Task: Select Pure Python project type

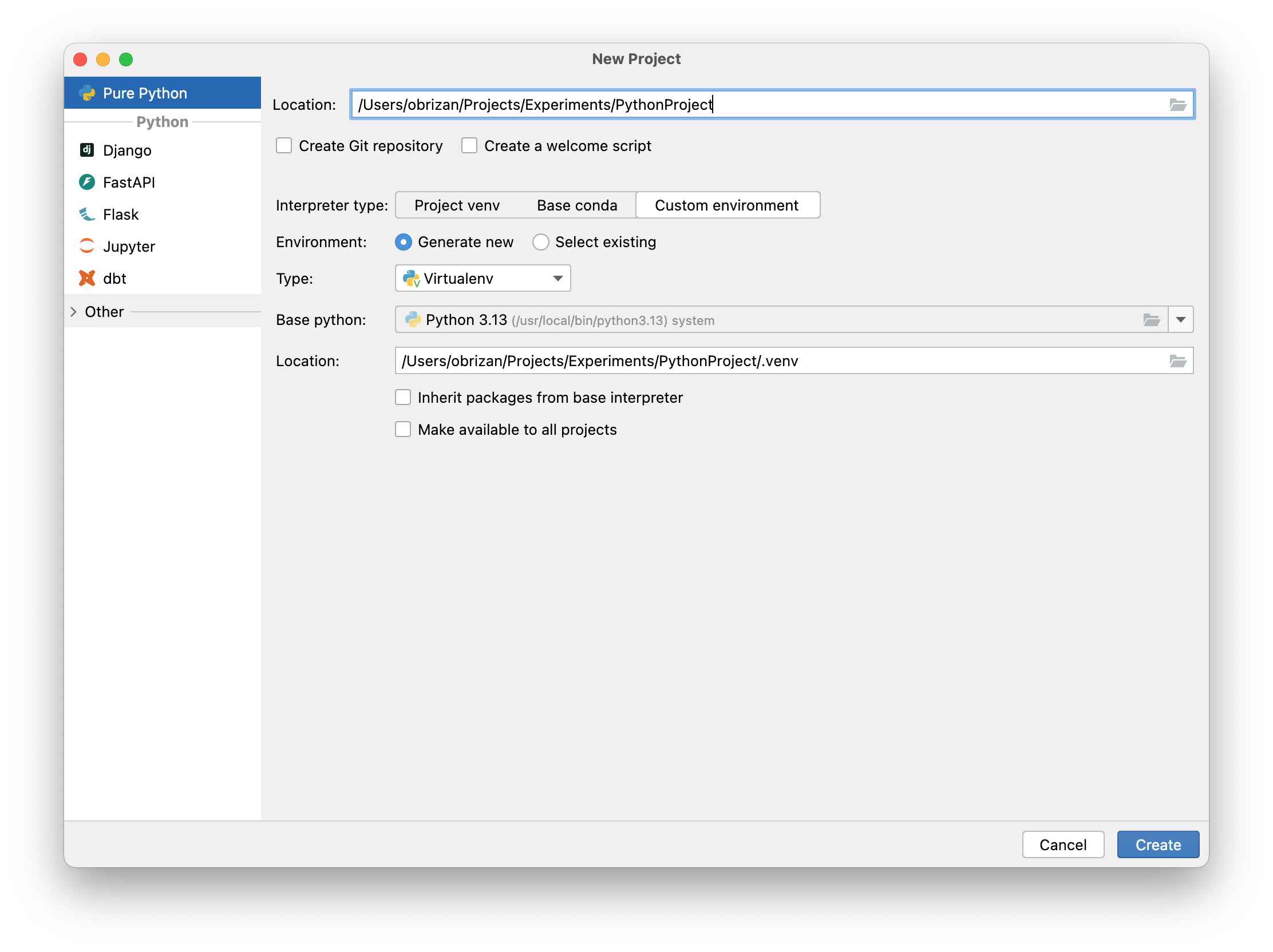Action: tap(163, 93)
